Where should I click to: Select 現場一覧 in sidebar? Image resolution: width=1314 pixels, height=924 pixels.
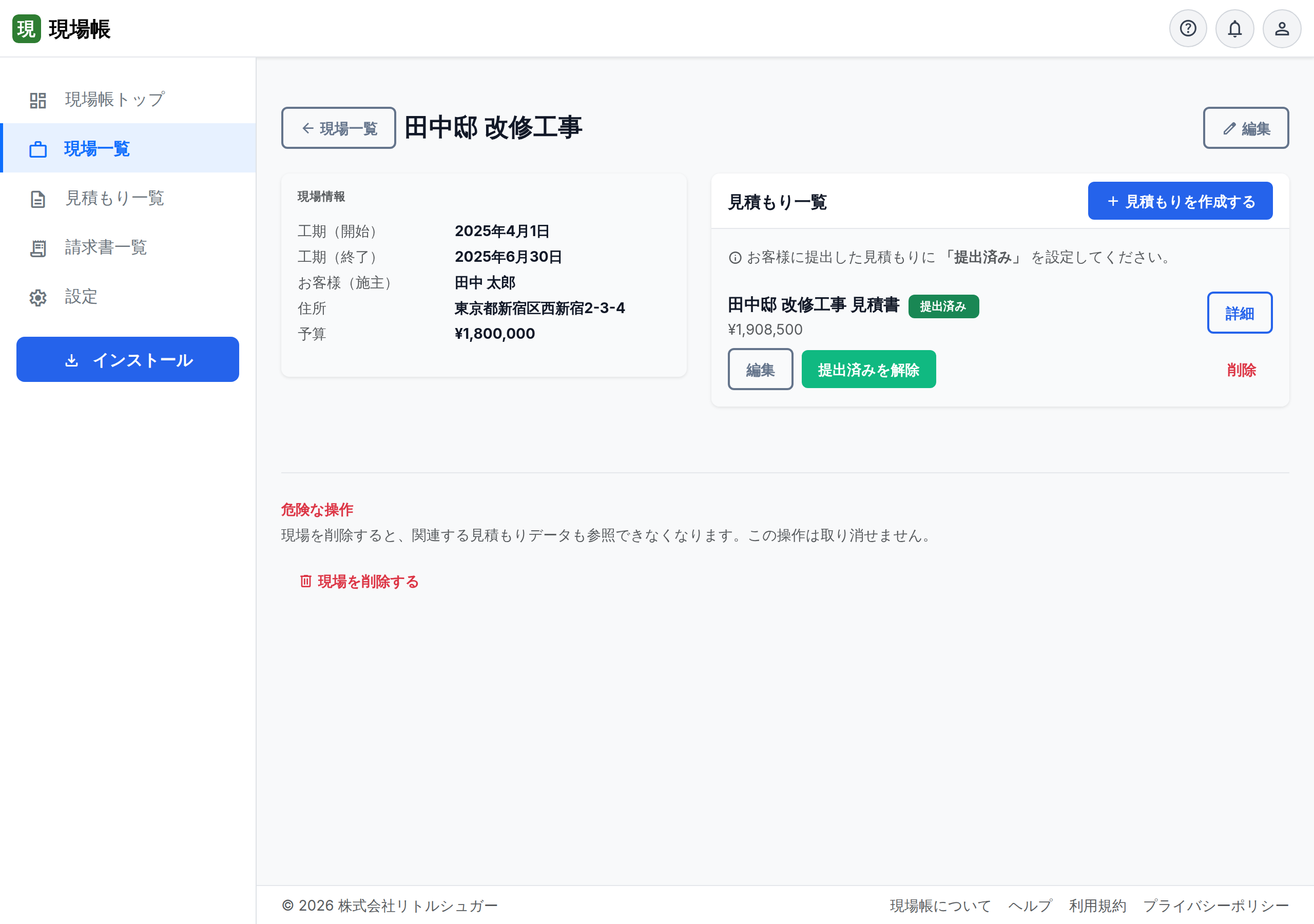pyautogui.click(x=128, y=148)
